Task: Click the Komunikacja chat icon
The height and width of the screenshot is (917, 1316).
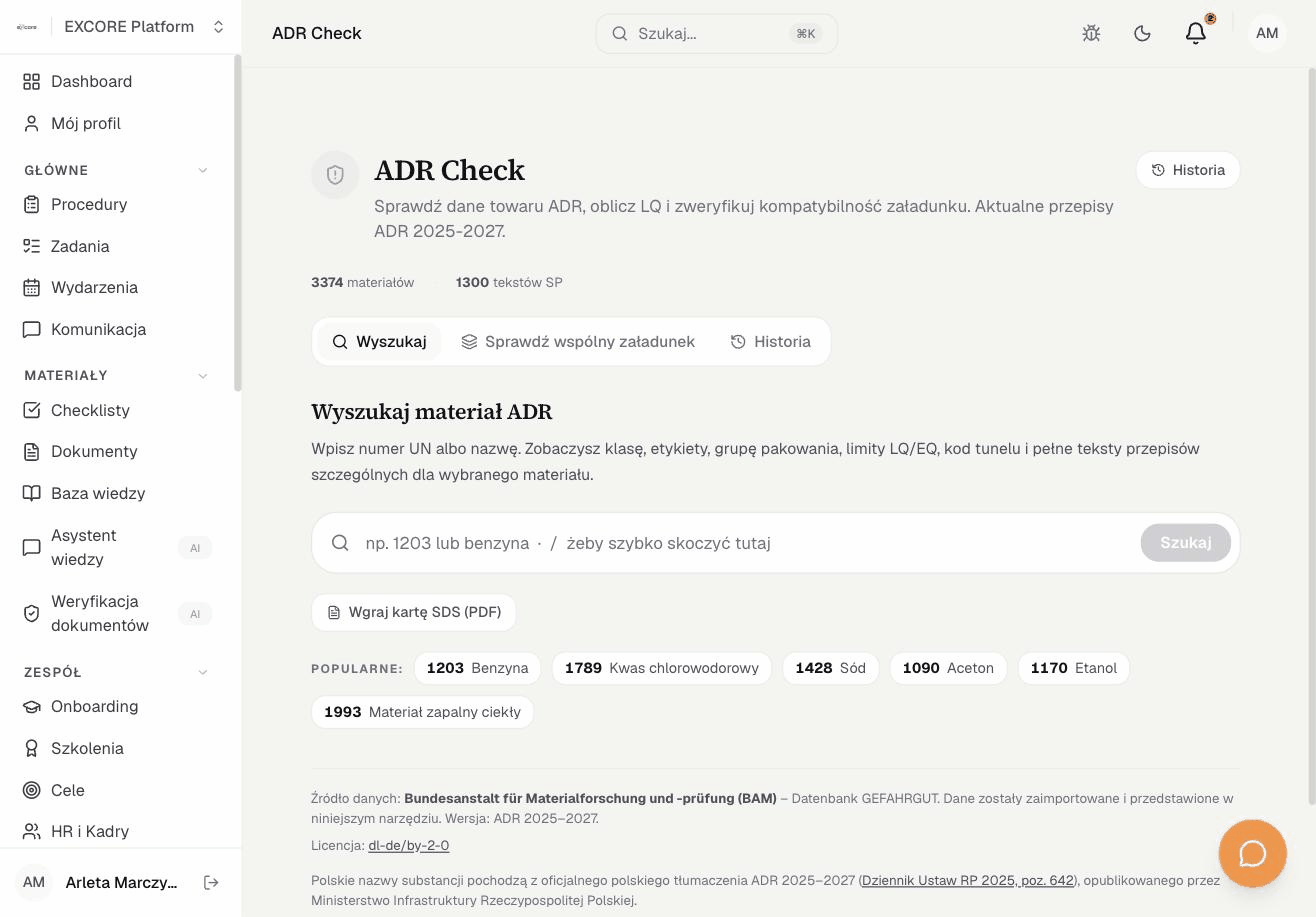Action: (32, 329)
